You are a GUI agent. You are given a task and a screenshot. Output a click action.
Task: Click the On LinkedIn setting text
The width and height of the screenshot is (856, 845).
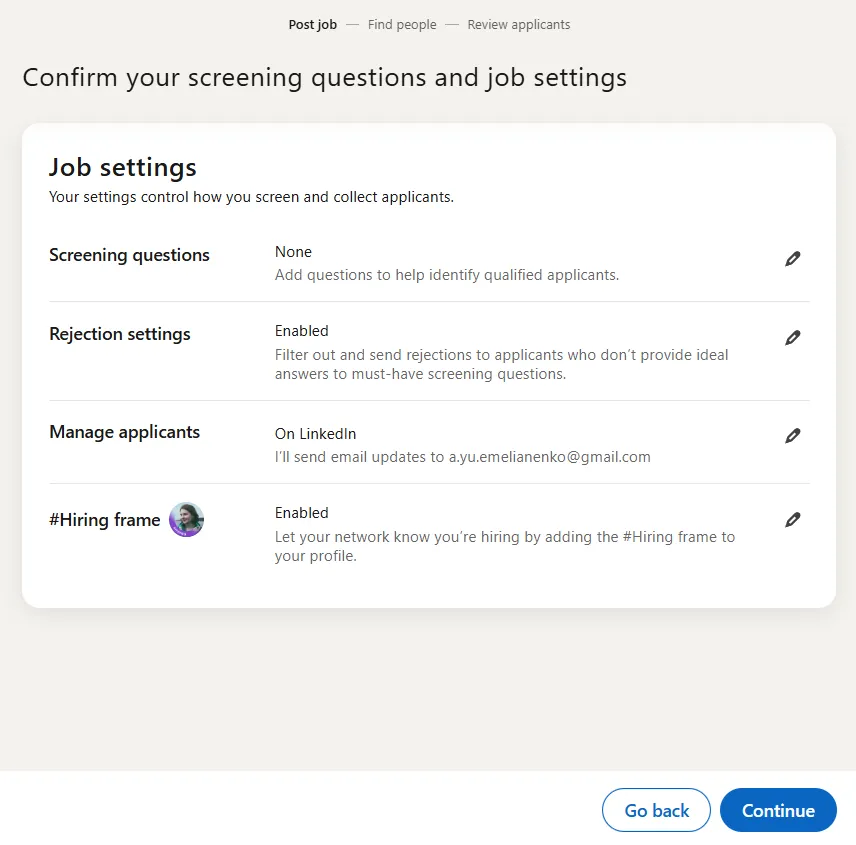point(315,433)
